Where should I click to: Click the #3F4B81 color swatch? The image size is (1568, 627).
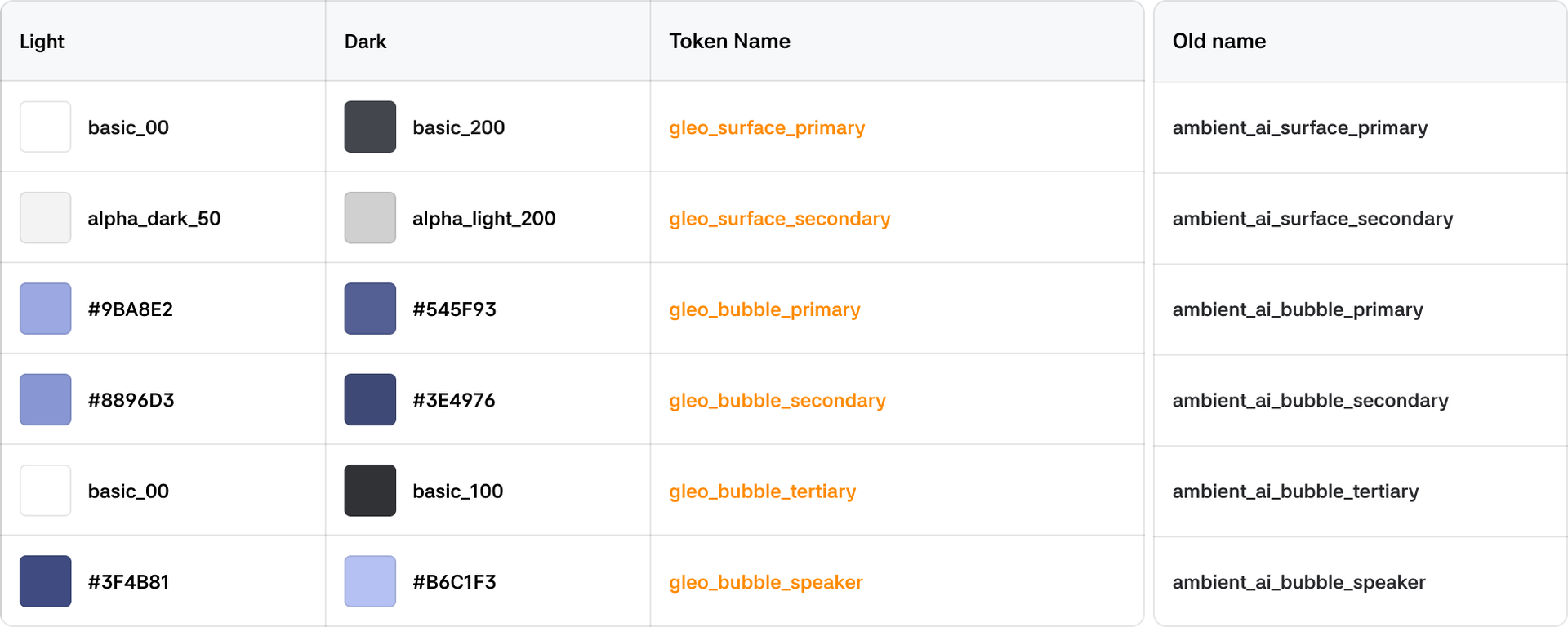[46, 581]
